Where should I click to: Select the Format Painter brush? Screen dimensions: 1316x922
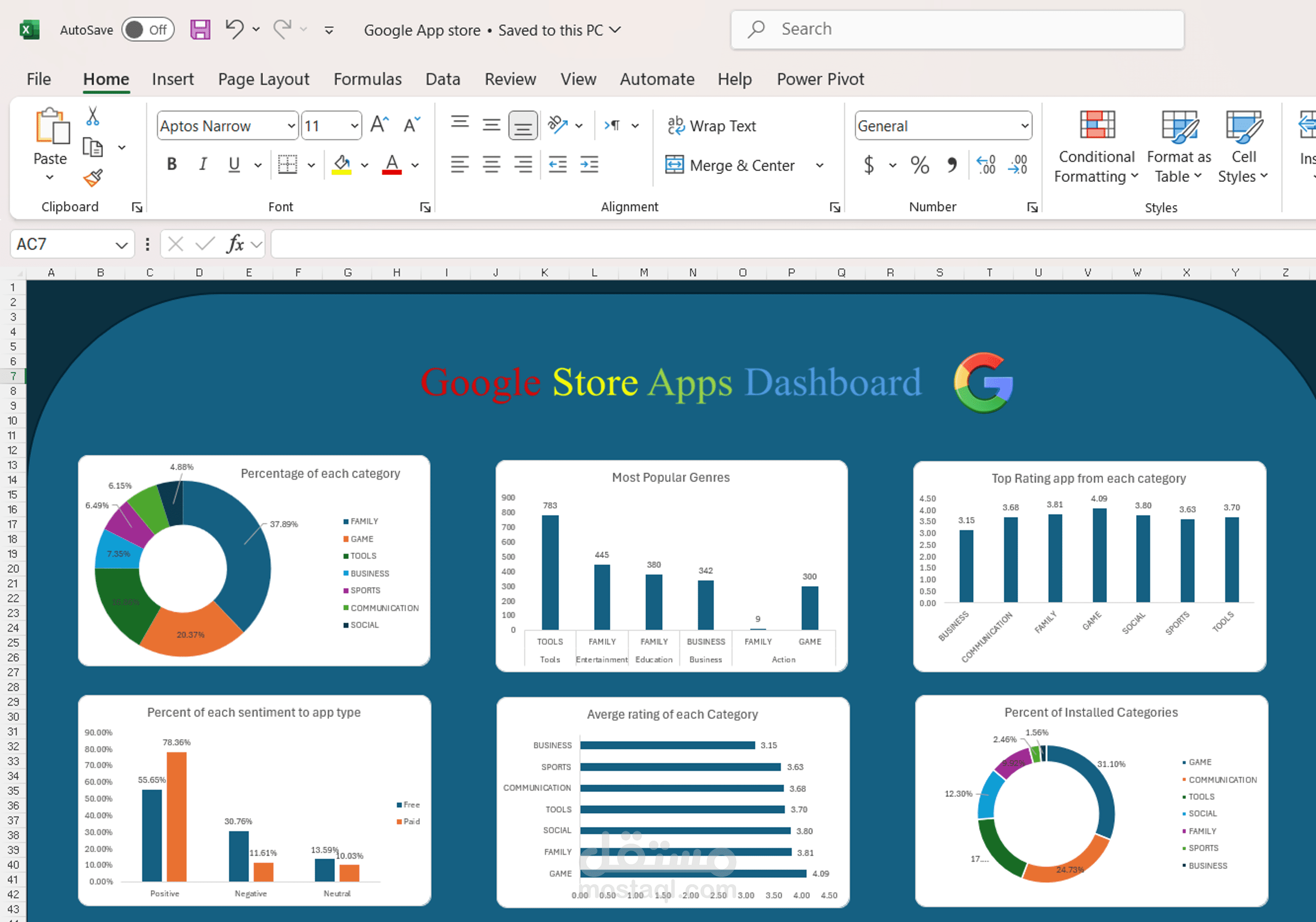point(93,178)
